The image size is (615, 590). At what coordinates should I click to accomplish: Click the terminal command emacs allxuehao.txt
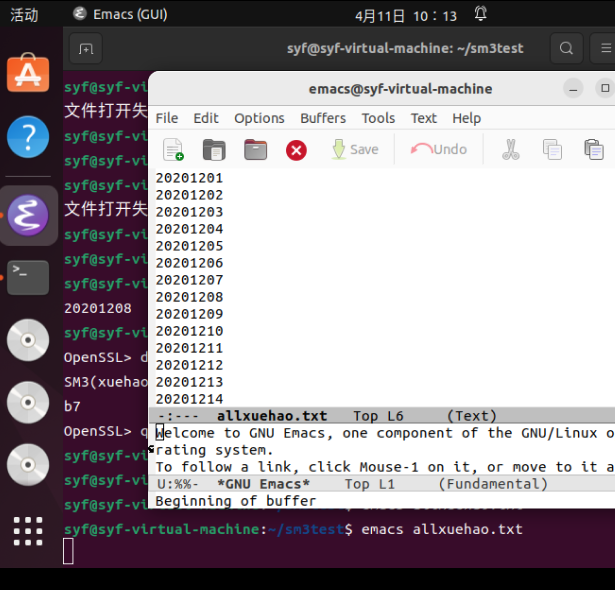[x=442, y=529]
